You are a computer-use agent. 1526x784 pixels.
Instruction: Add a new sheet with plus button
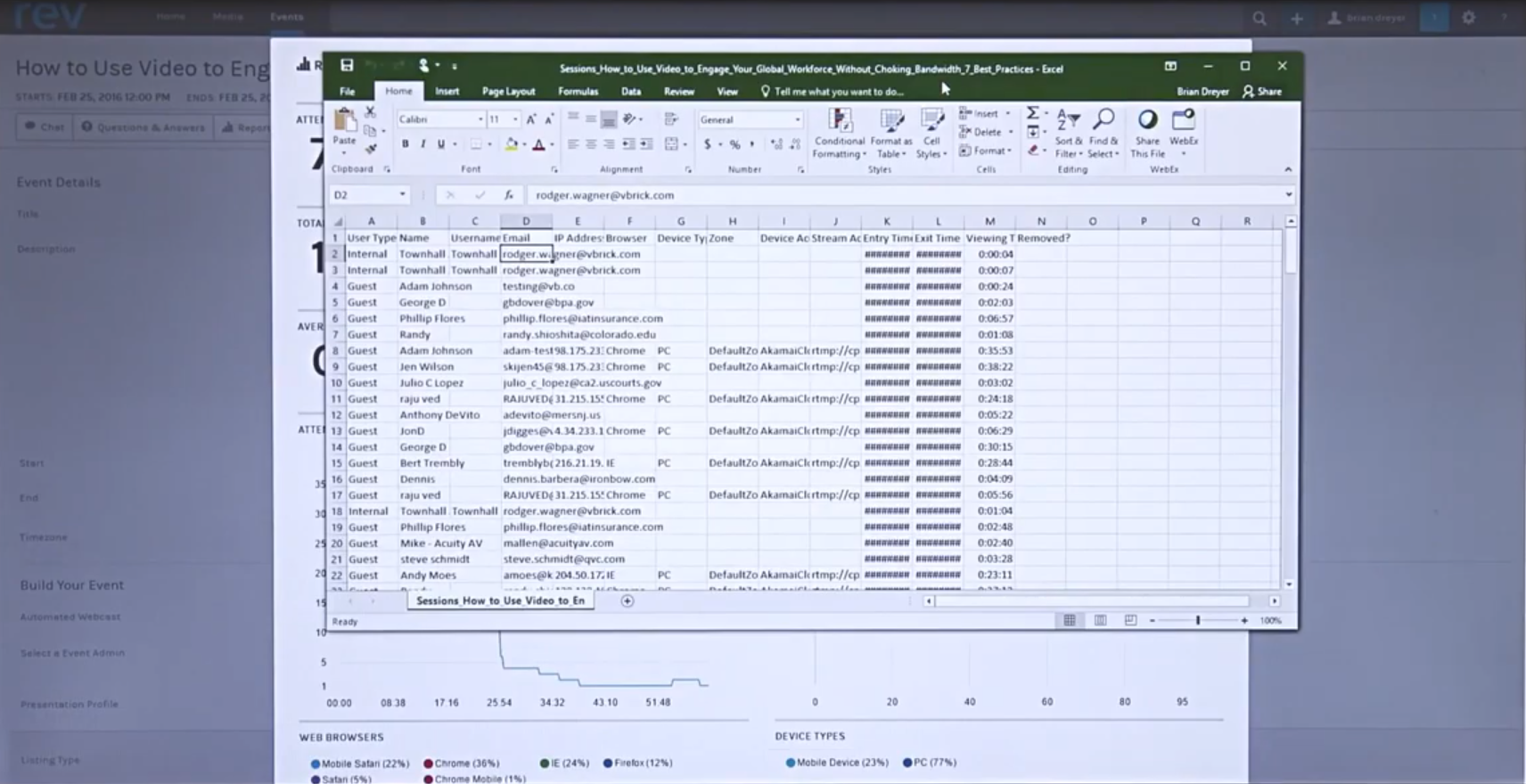628,600
